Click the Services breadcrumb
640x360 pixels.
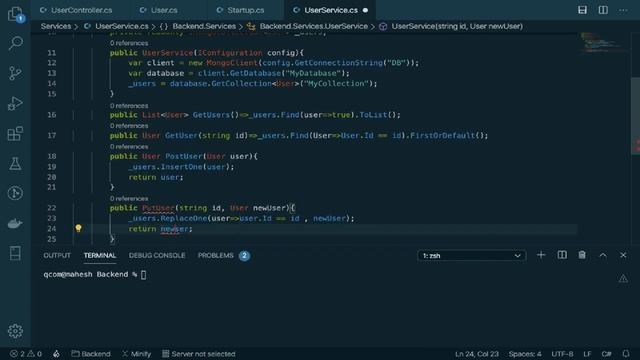(56, 26)
